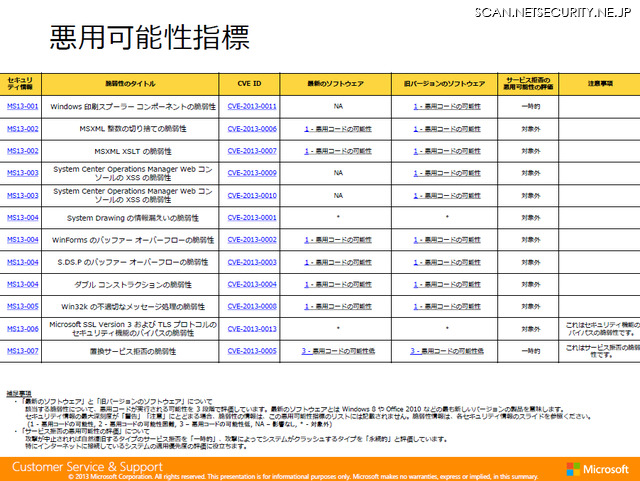The image size is (640, 481).
Task: Open the MS13-007 security bulletin link
Action: tap(22, 351)
